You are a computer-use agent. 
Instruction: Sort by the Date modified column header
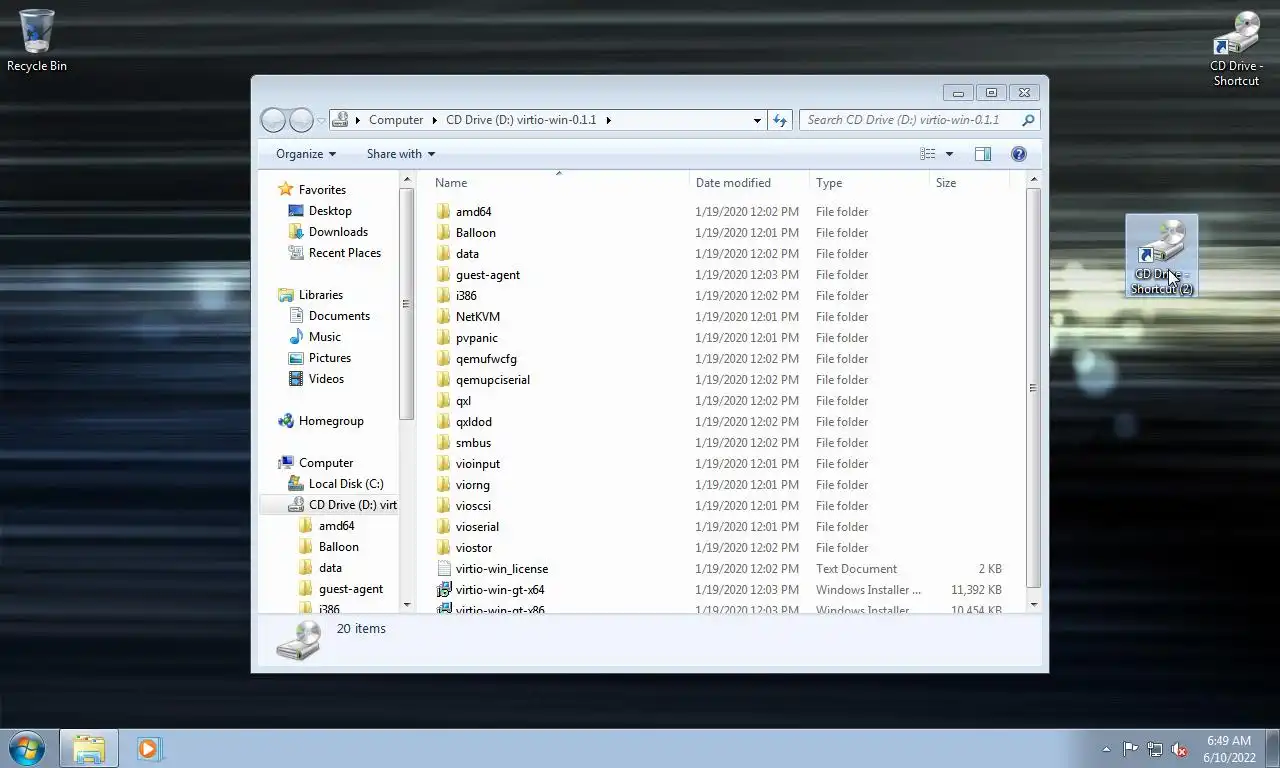click(x=749, y=183)
